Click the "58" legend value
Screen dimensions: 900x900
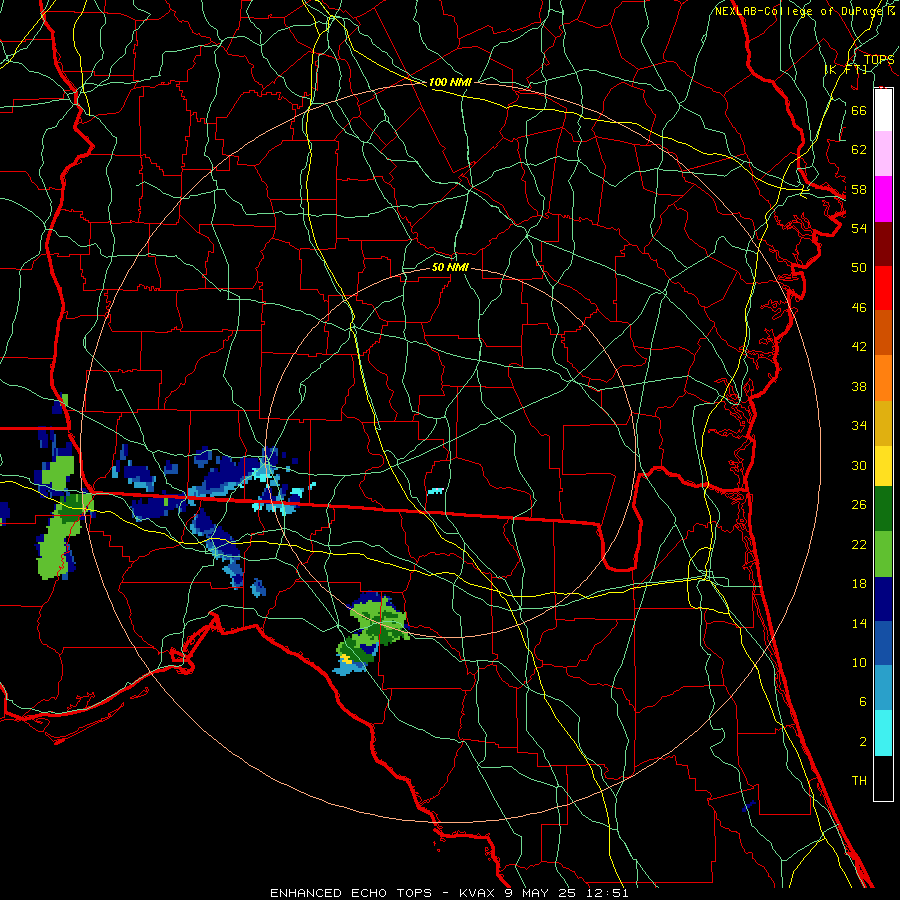tap(859, 189)
